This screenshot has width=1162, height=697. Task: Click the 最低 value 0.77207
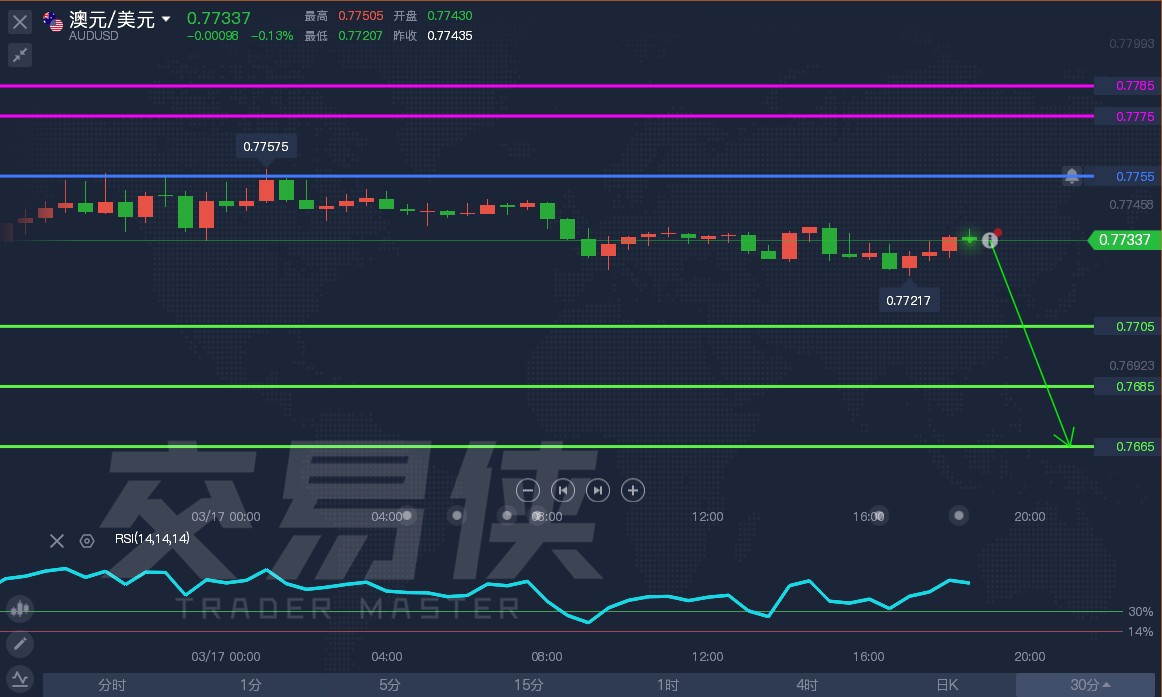pyautogui.click(x=360, y=36)
